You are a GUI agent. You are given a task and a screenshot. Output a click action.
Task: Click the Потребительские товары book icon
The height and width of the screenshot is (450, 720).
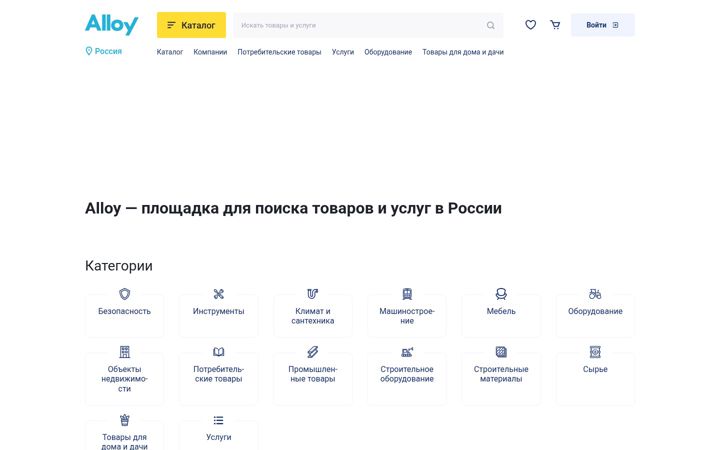(x=219, y=352)
